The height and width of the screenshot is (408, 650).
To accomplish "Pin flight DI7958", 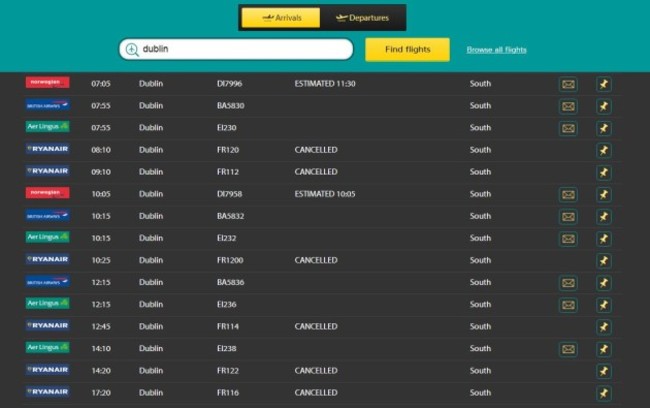I will pyautogui.click(x=604, y=194).
